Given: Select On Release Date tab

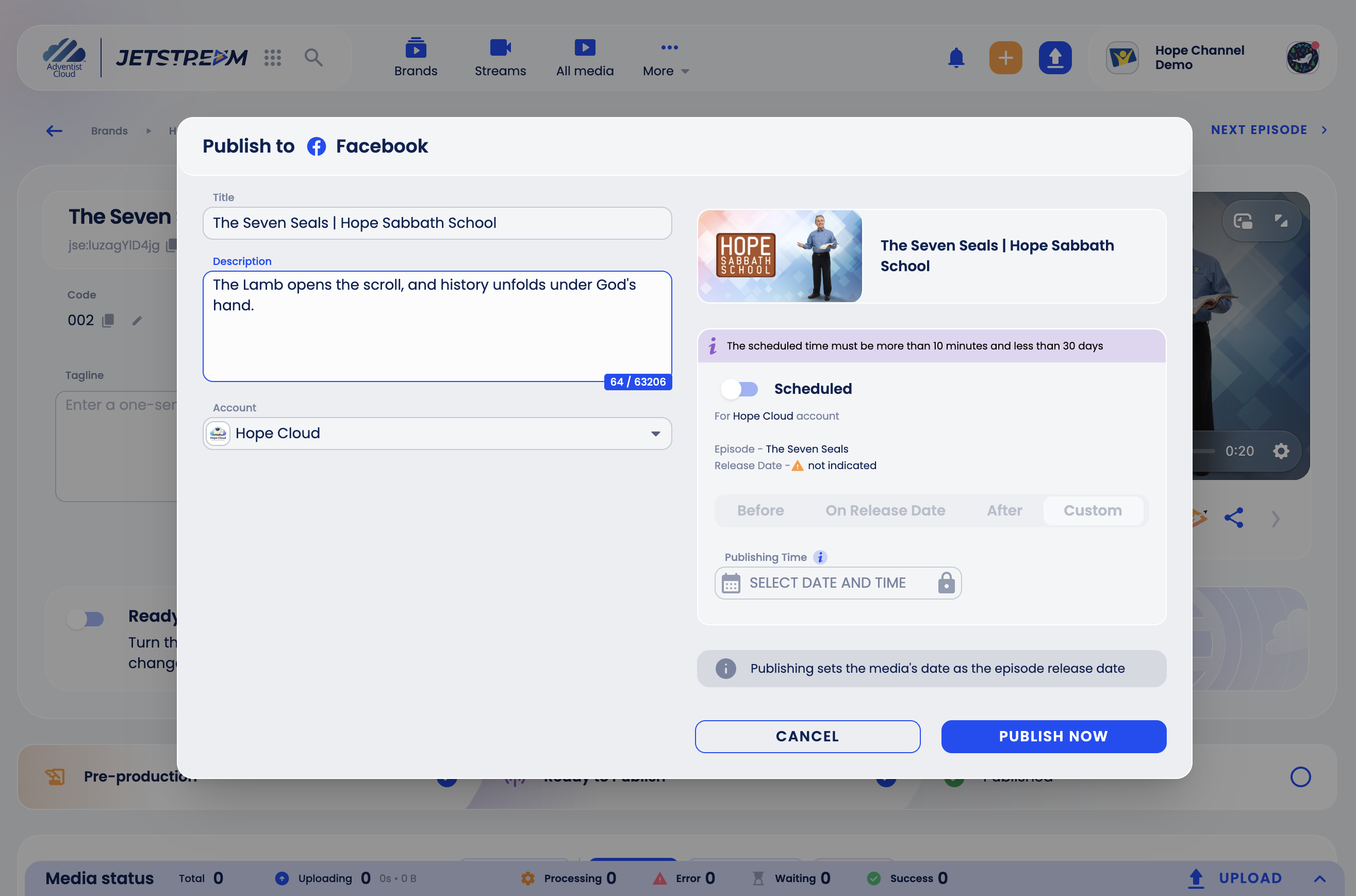Looking at the screenshot, I should pos(885,510).
